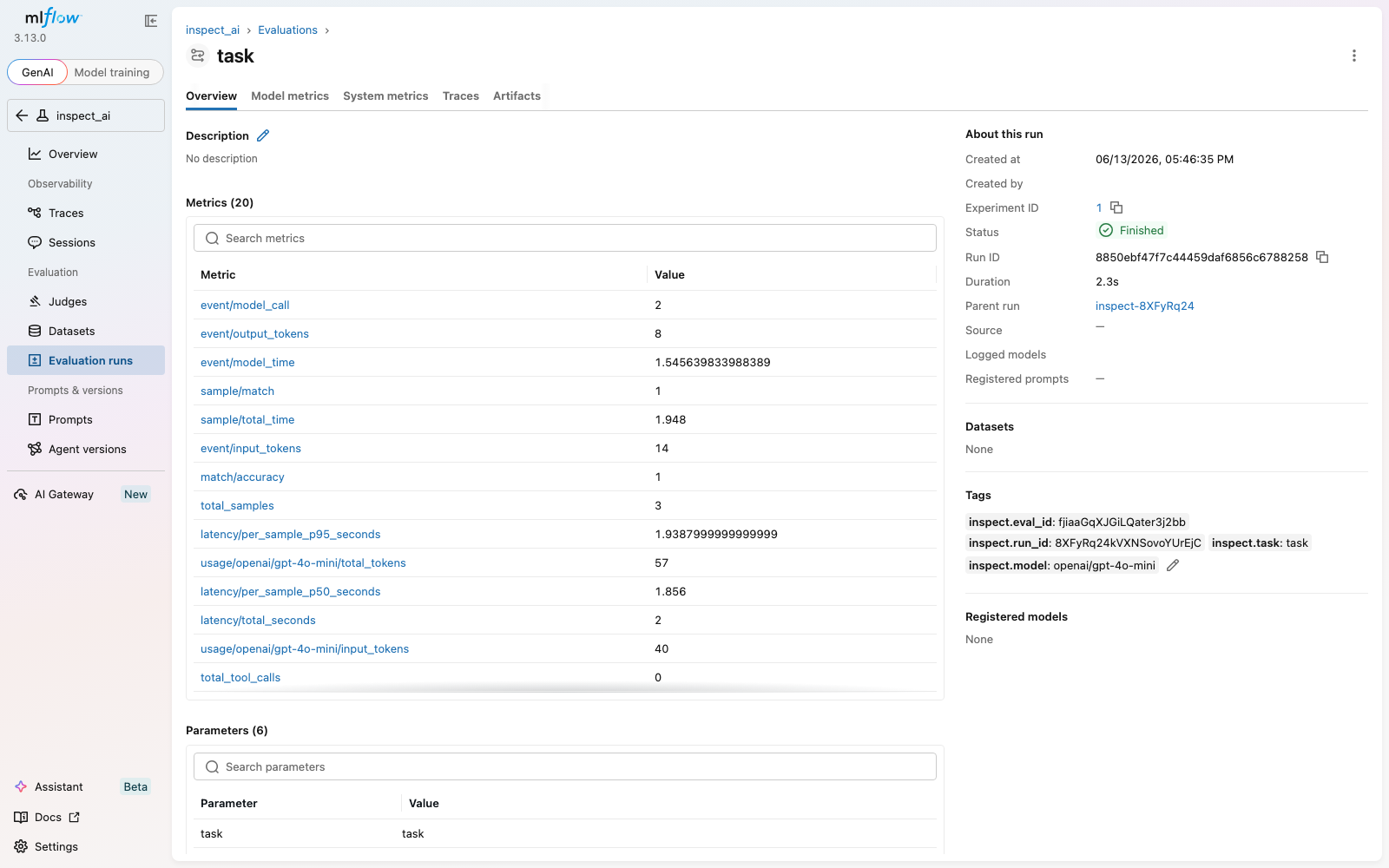1389x868 pixels.
Task: Click the inspect.task tag
Action: [1260, 542]
